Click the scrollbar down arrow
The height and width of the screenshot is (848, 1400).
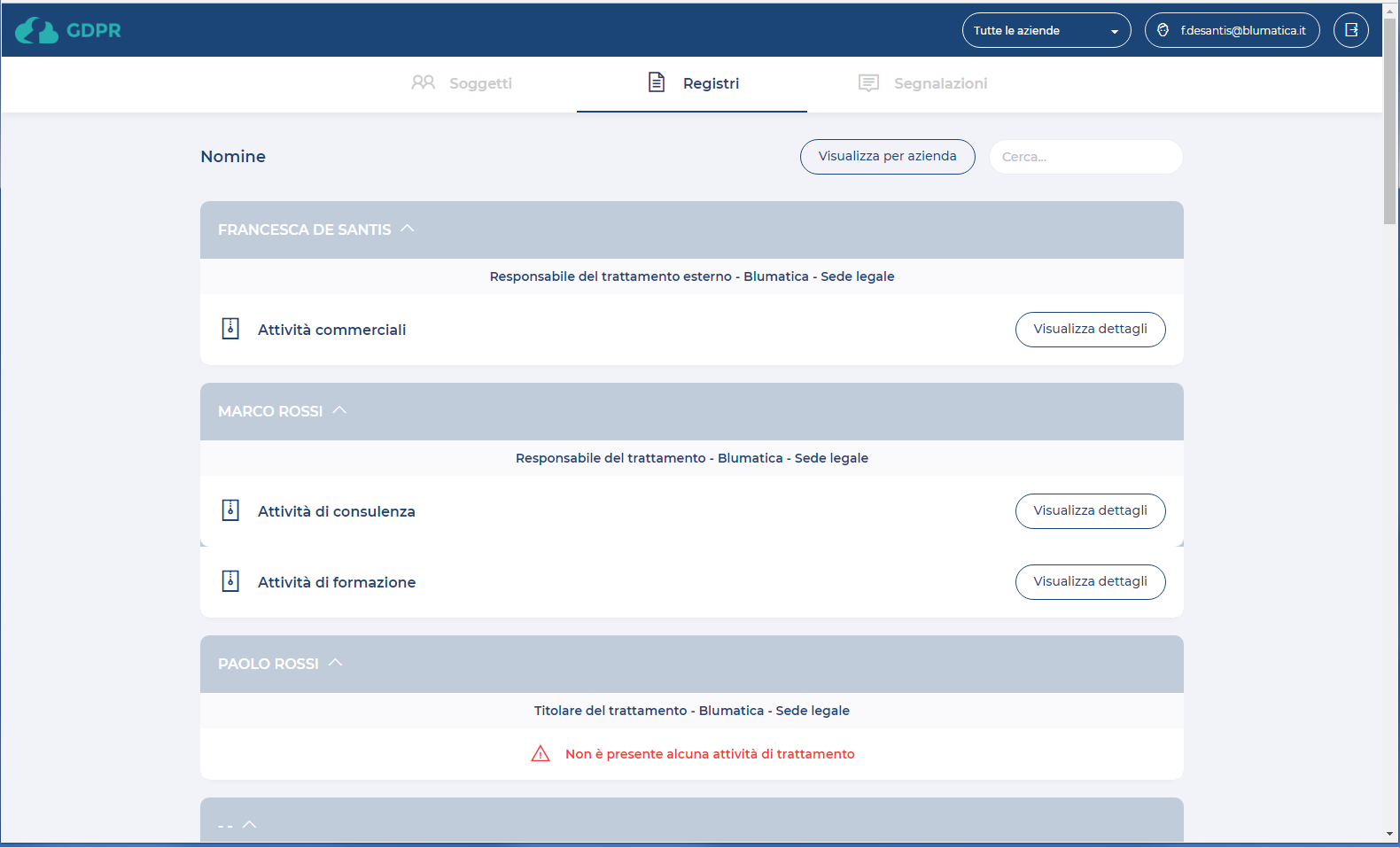[x=1389, y=834]
